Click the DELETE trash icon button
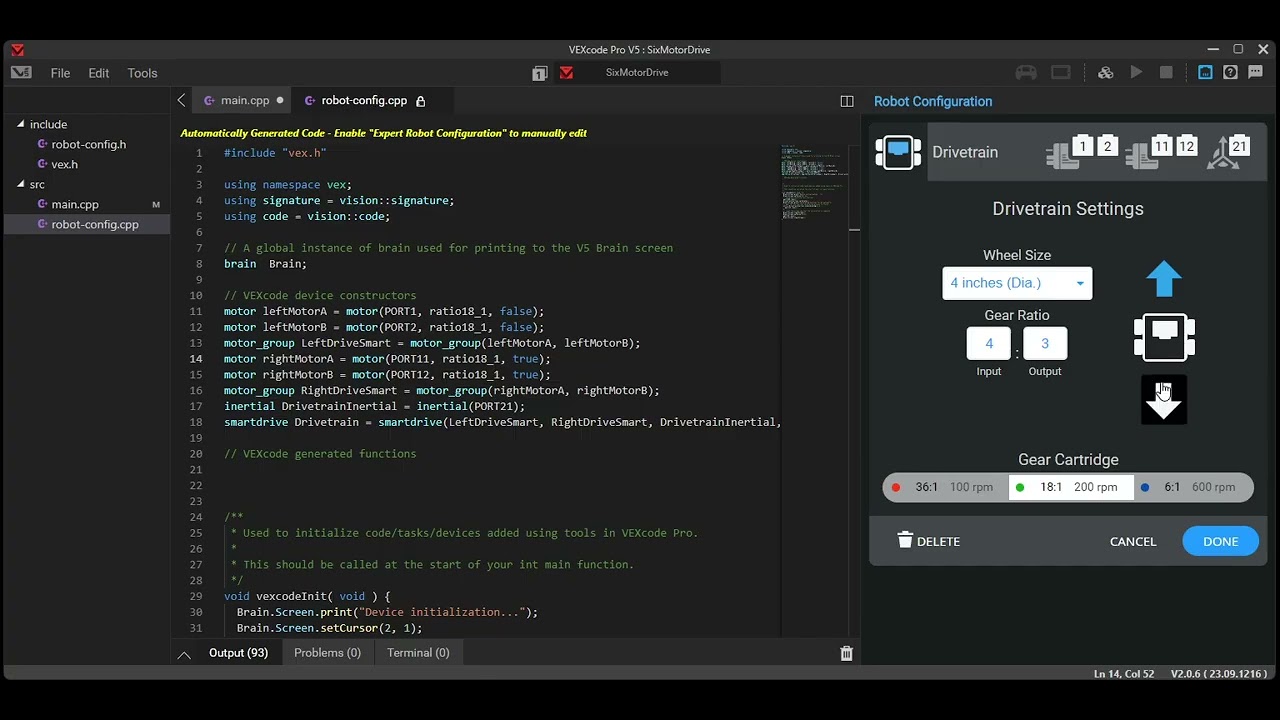This screenshot has width=1280, height=720. pyautogui.click(x=929, y=541)
